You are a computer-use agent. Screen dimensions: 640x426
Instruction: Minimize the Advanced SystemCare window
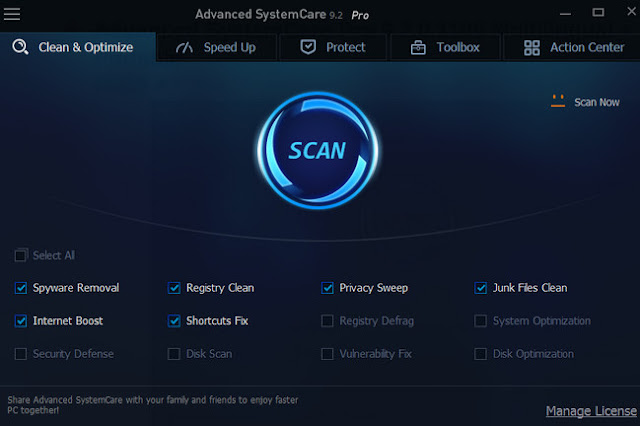pos(565,14)
